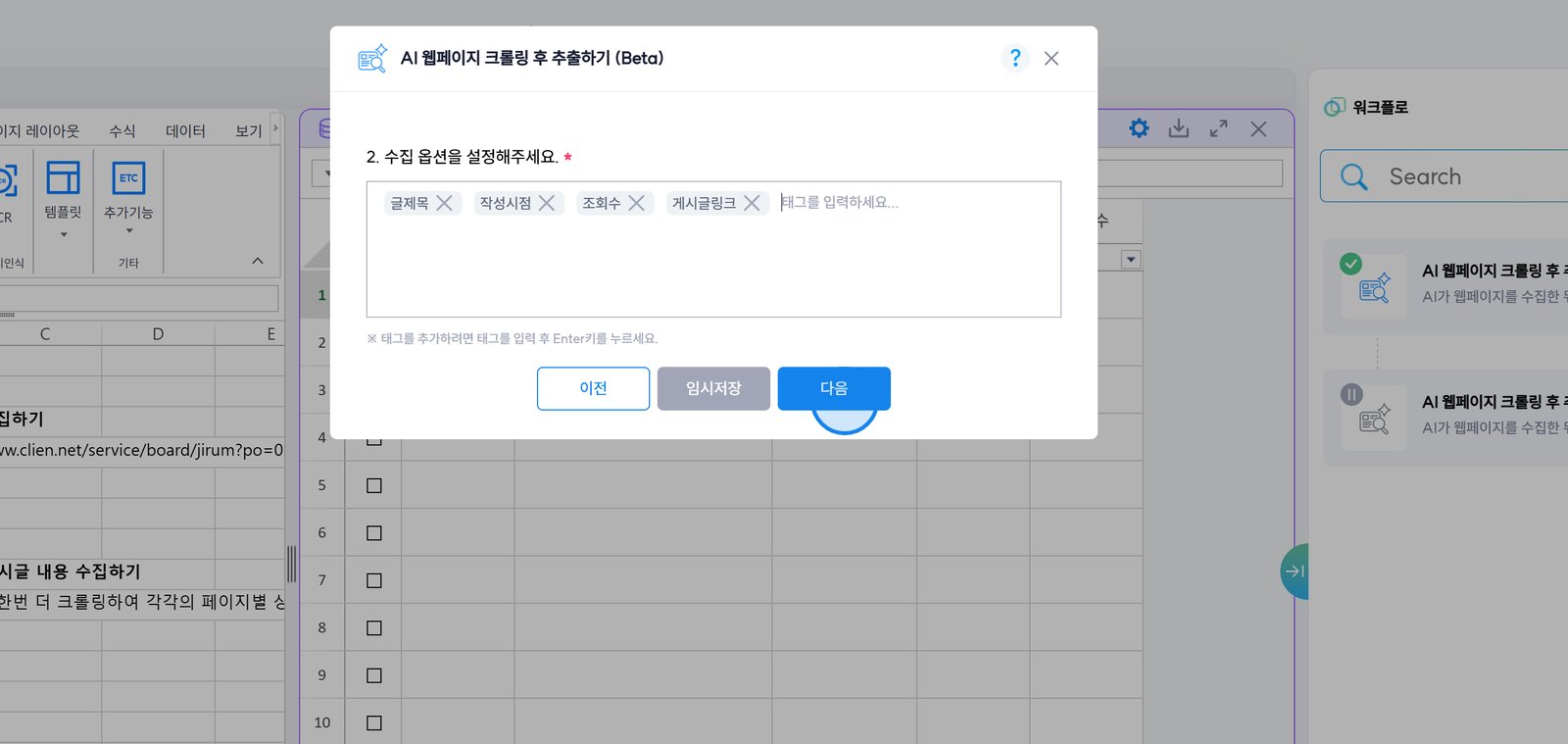Image resolution: width=1568 pixels, height=744 pixels.
Task: Click the 워크플로 panel title
Action: tap(1380, 108)
